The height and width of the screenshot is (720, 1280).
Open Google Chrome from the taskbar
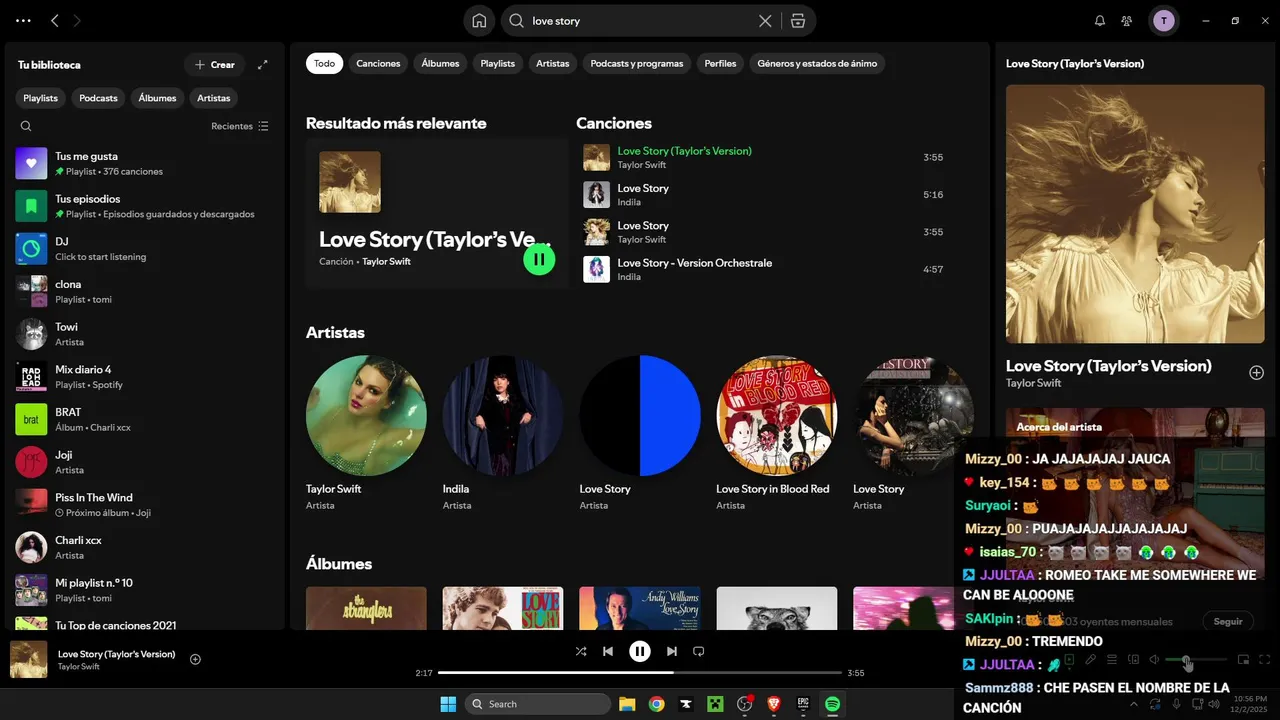click(656, 704)
